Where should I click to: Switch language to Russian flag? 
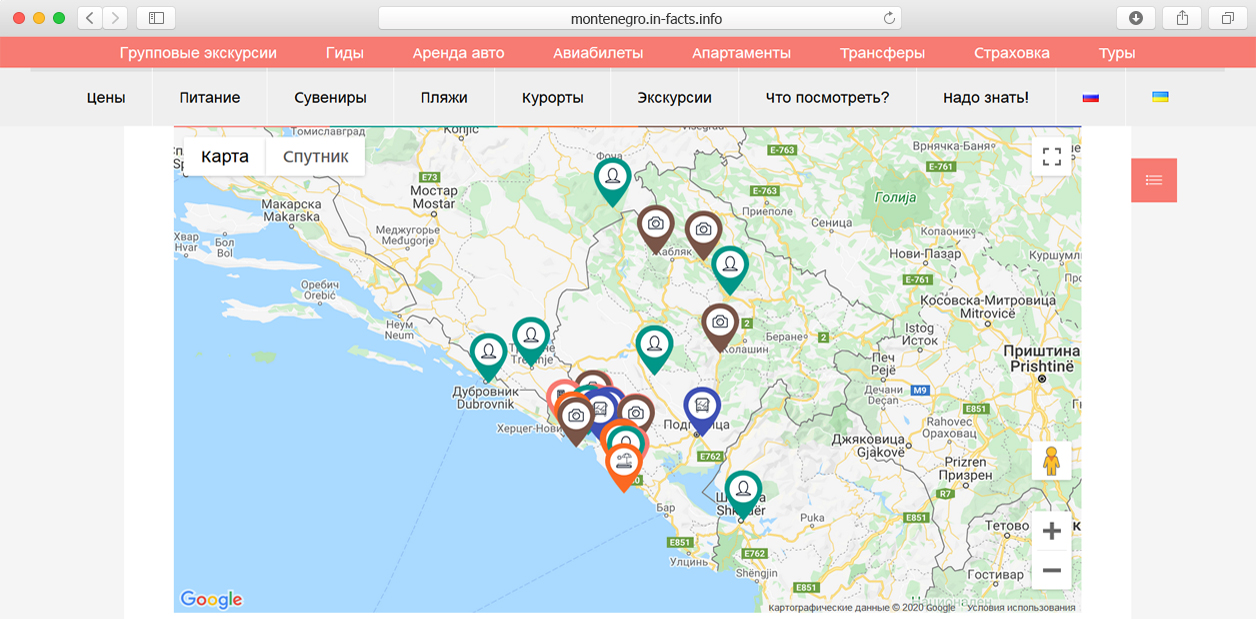1090,98
